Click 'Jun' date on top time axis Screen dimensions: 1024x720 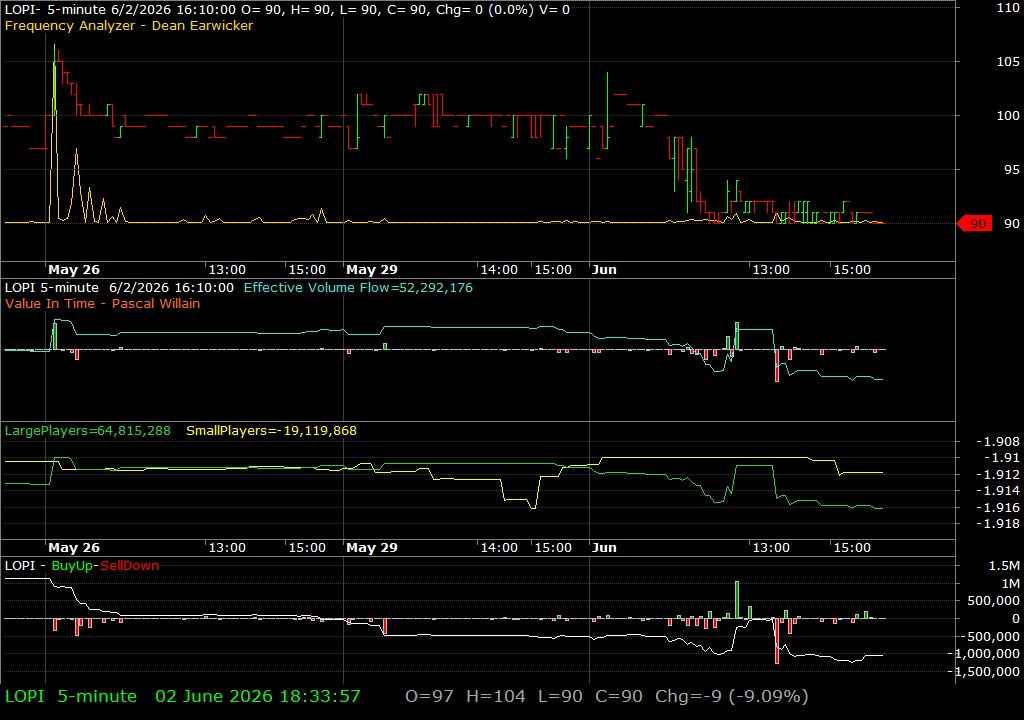click(604, 270)
